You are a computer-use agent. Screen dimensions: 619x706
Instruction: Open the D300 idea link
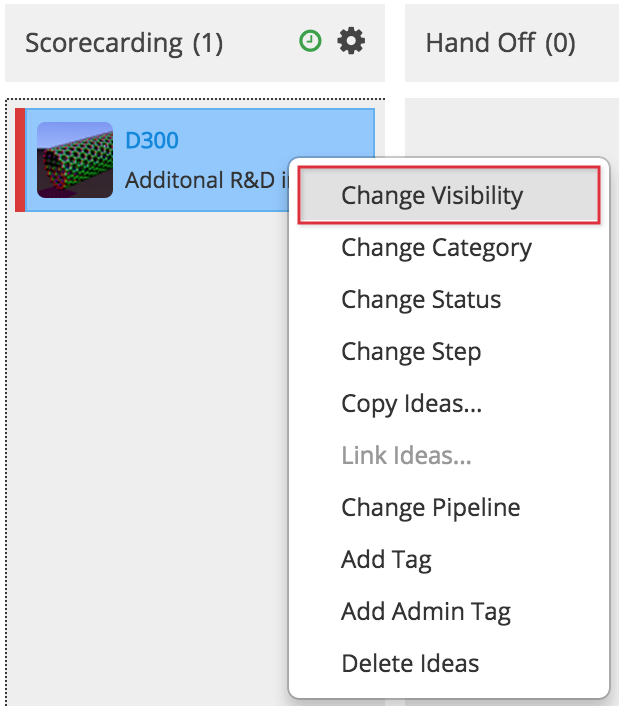152,140
